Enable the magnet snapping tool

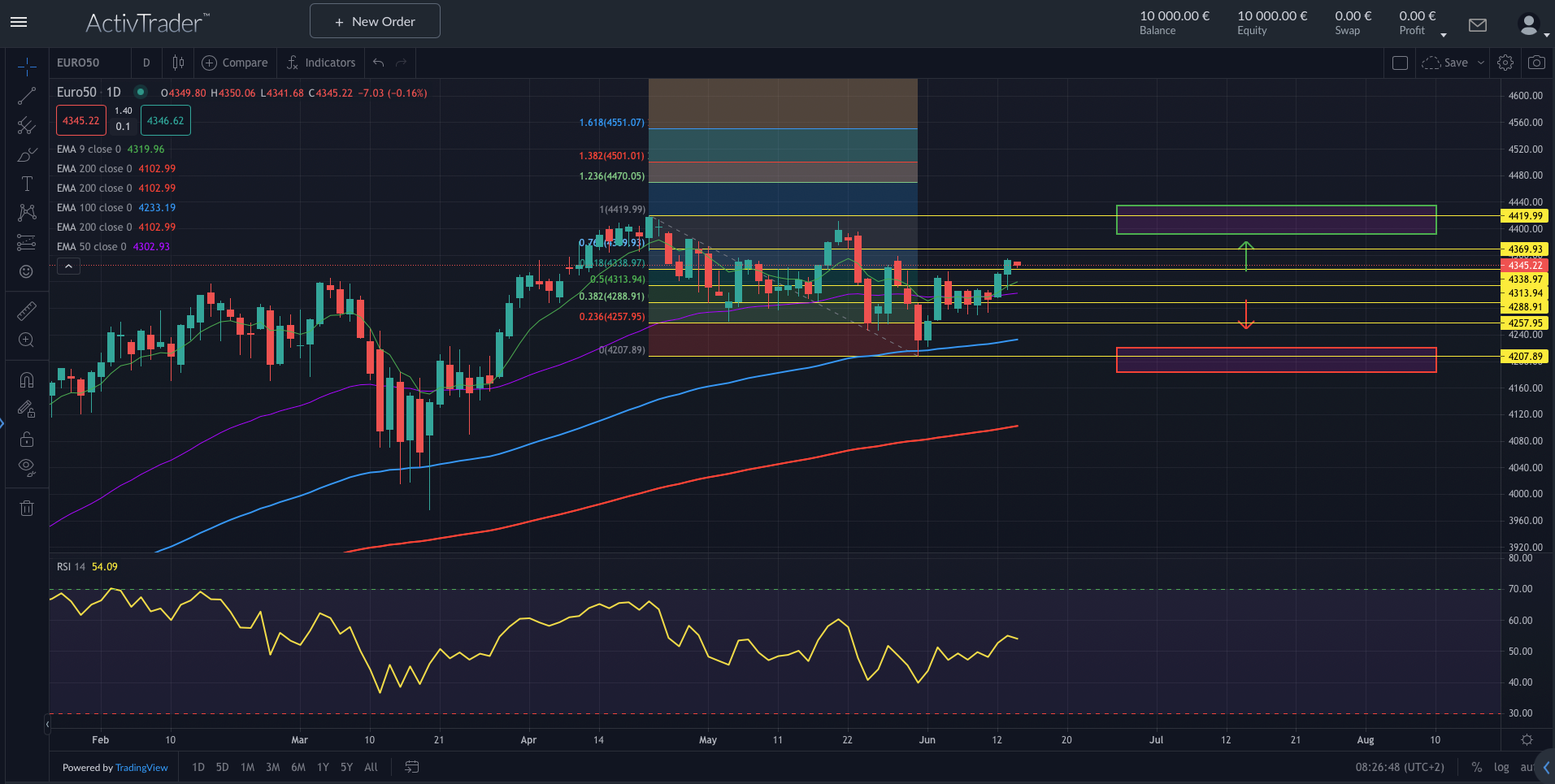27,379
